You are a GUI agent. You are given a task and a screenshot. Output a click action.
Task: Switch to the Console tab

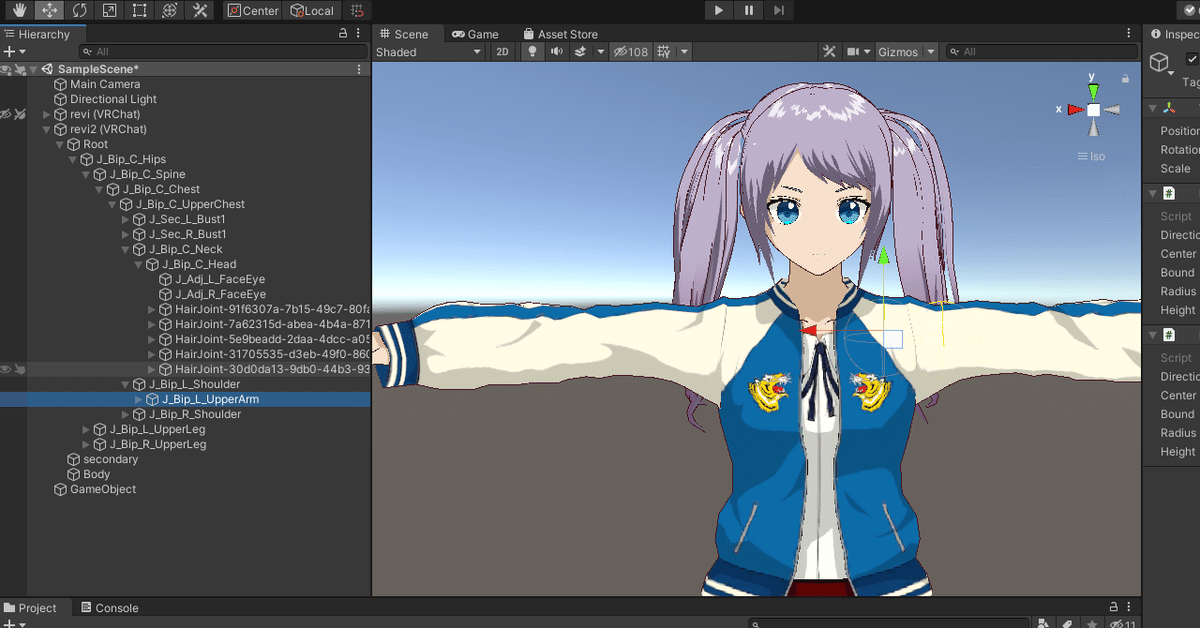pos(109,608)
